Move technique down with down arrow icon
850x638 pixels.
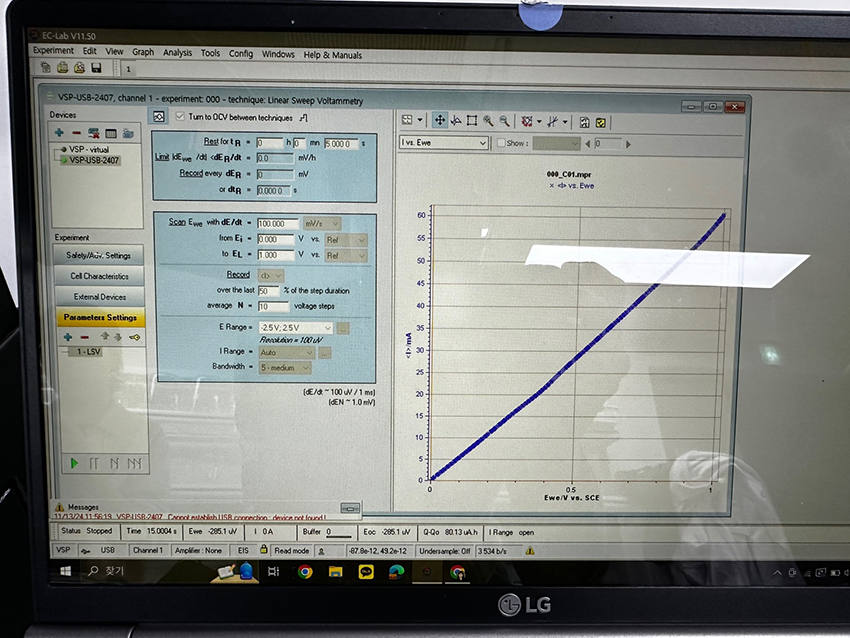(x=118, y=337)
